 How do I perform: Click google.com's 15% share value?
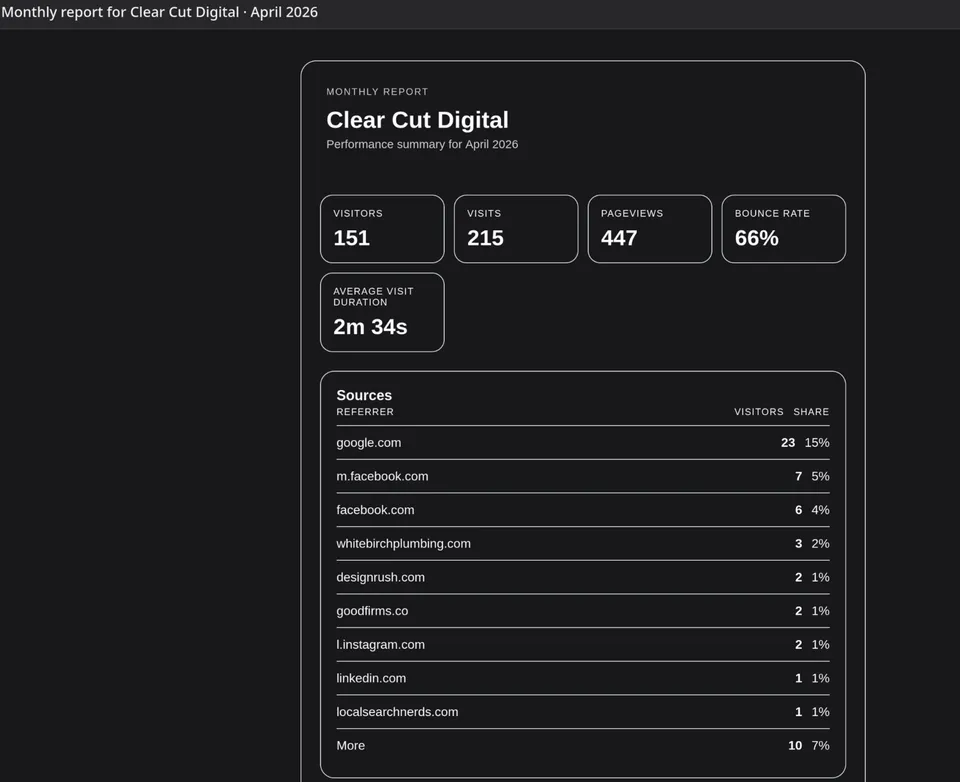(x=817, y=443)
